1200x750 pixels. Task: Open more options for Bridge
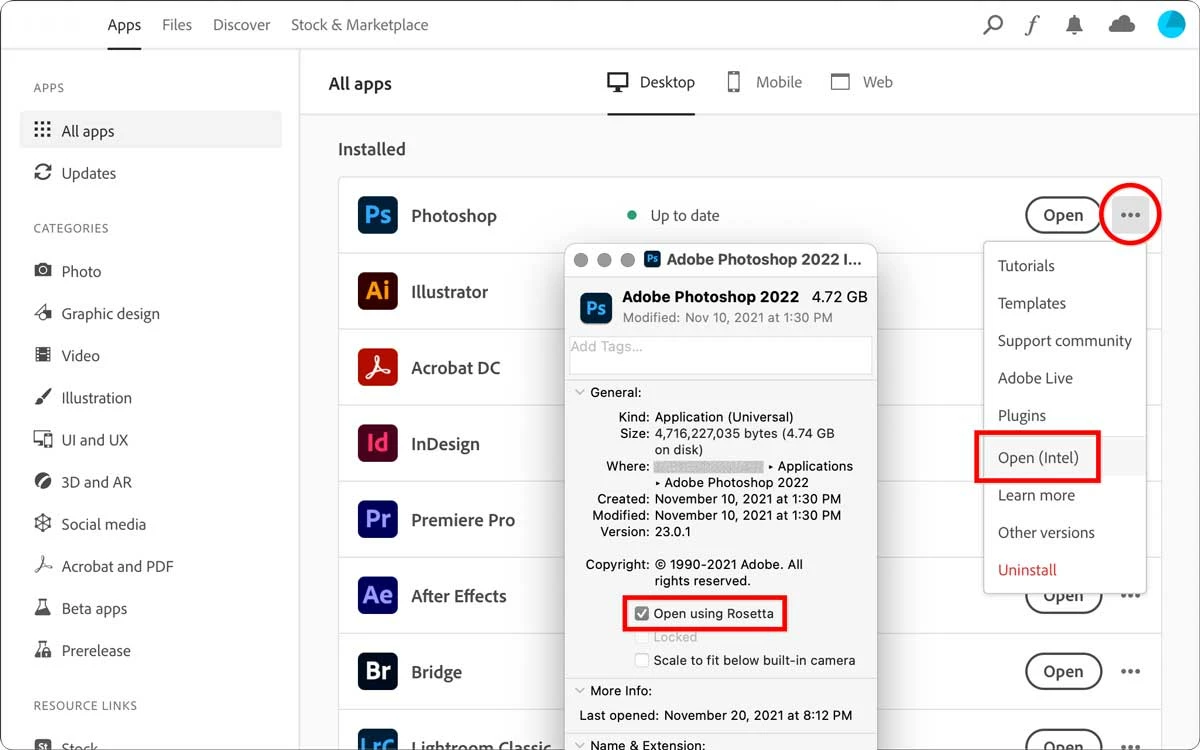click(1130, 671)
